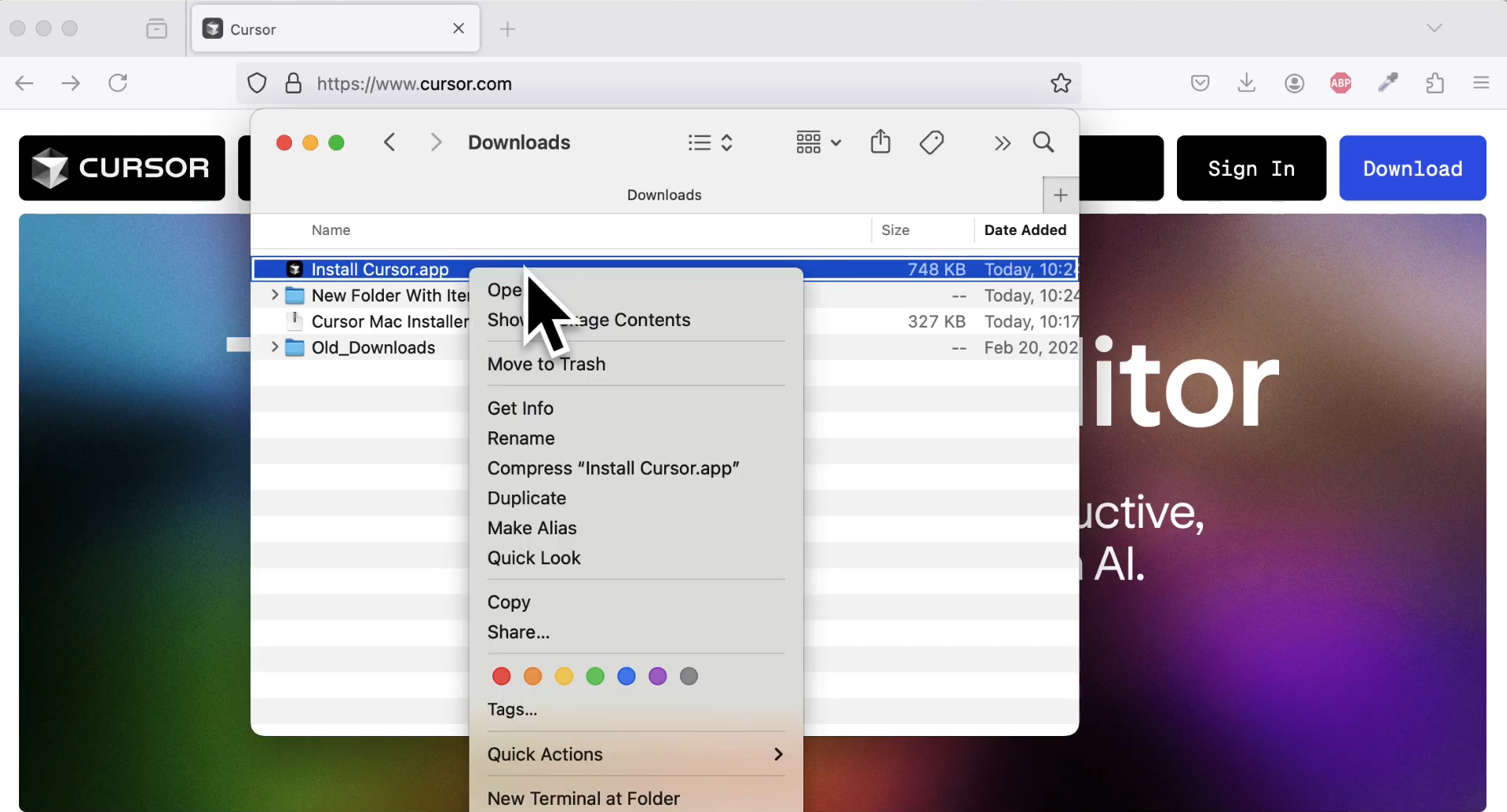Apply the yellow tag color
The image size is (1507, 812).
pyautogui.click(x=564, y=676)
